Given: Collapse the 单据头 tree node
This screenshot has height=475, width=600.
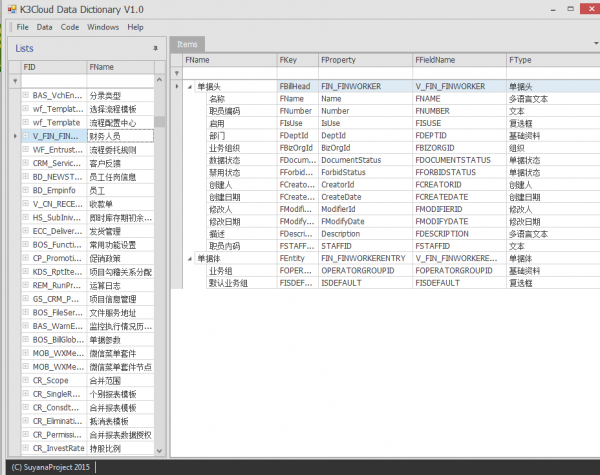Looking at the screenshot, I should point(189,87).
